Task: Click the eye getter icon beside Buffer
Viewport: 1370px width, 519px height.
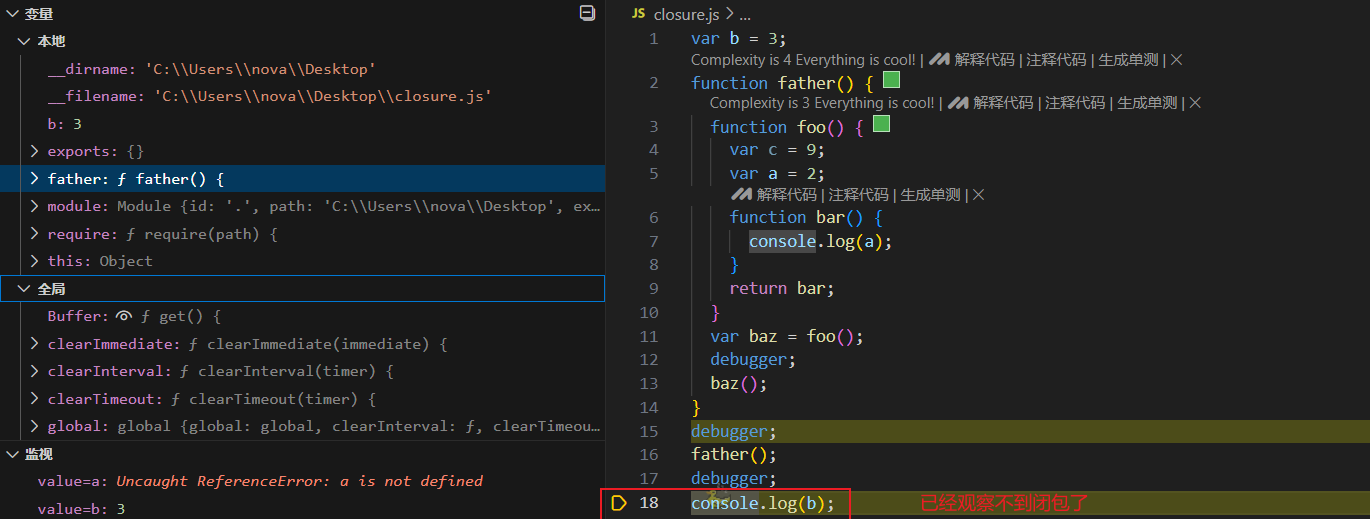Action: (x=124, y=316)
